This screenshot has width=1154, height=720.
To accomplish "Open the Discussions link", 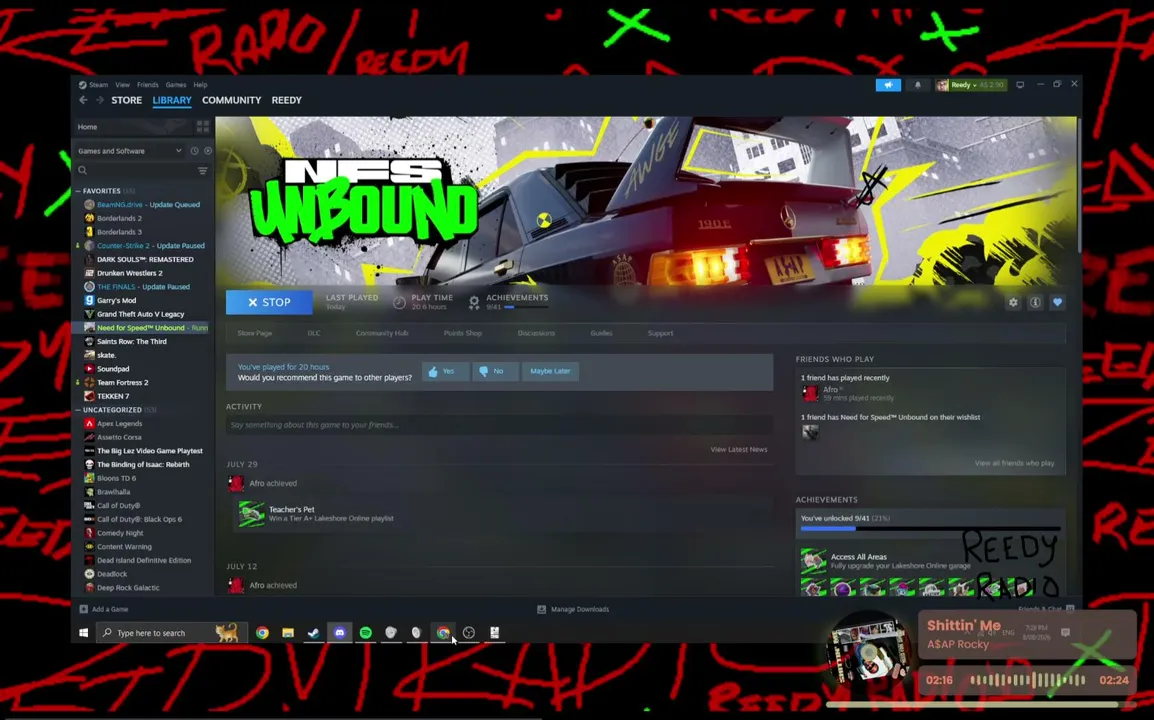I will coord(536,333).
